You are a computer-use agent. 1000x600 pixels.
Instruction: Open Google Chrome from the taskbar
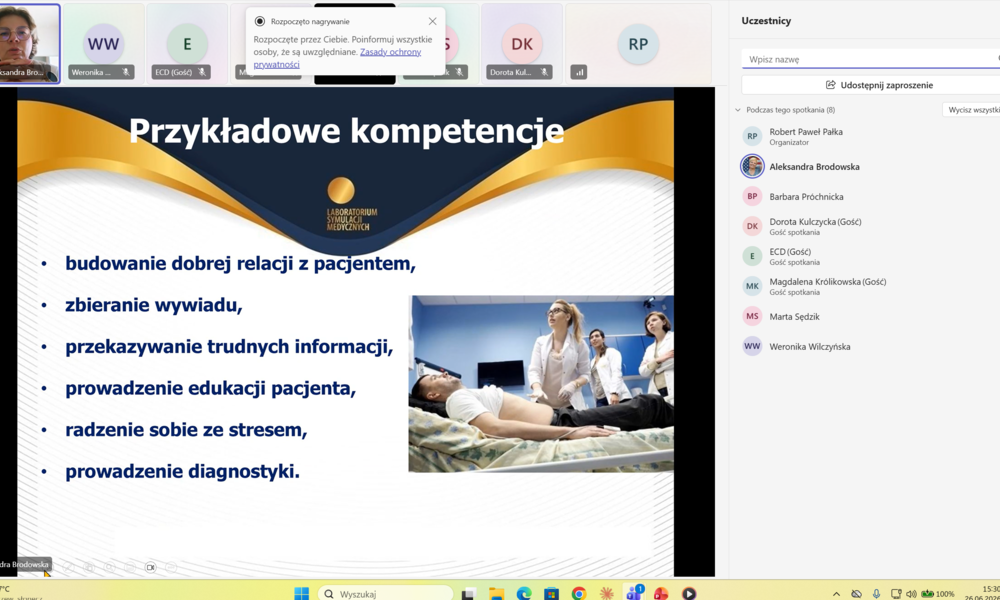[578, 594]
